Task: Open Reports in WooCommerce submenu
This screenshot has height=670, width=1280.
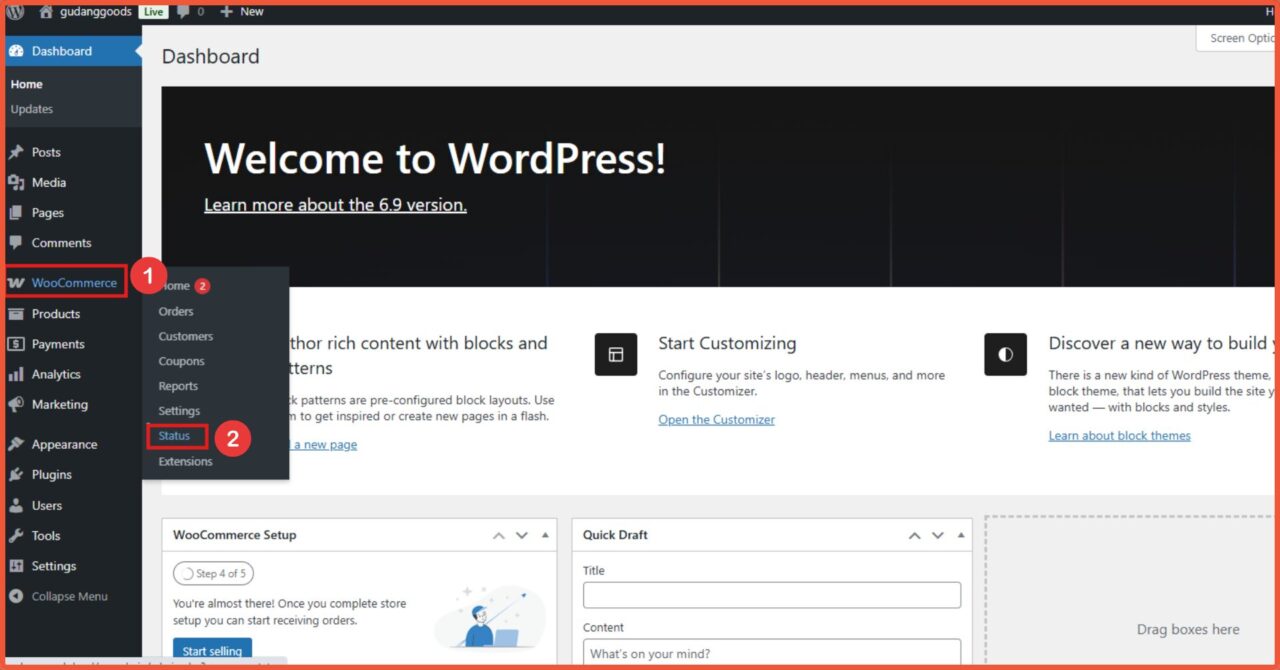Action: 178,386
